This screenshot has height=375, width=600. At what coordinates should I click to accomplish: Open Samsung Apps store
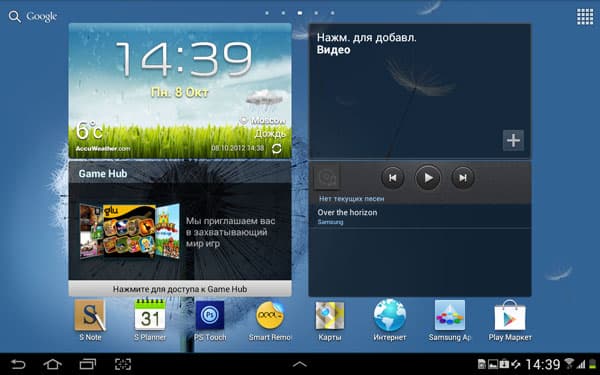coord(450,315)
